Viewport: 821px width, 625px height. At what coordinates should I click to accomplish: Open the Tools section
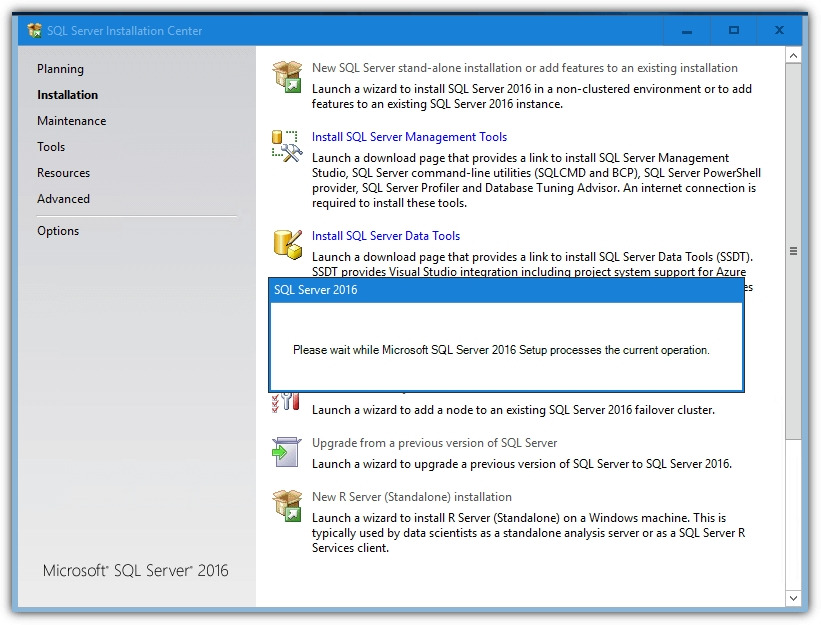coord(51,147)
